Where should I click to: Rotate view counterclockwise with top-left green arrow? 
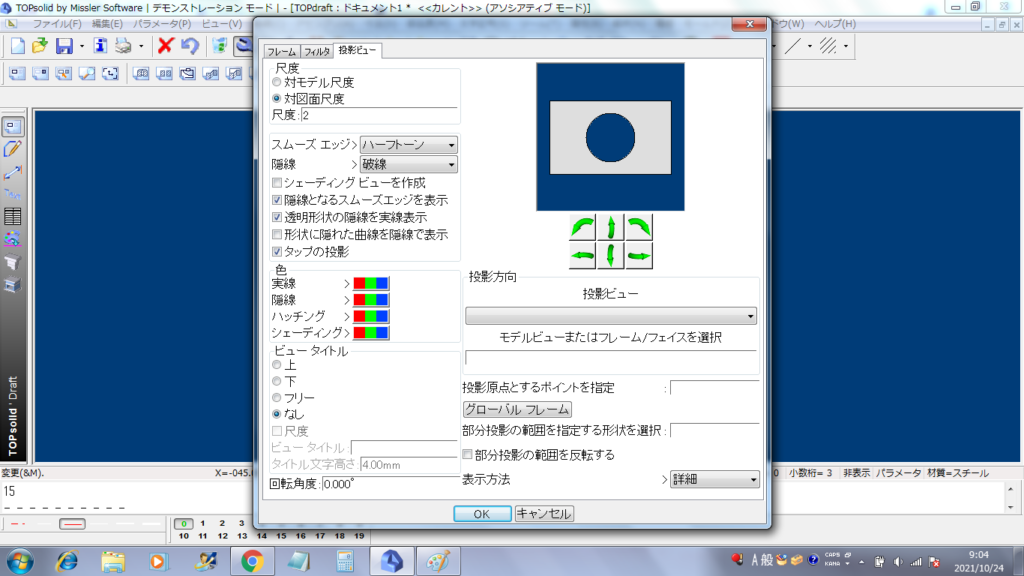click(582, 228)
